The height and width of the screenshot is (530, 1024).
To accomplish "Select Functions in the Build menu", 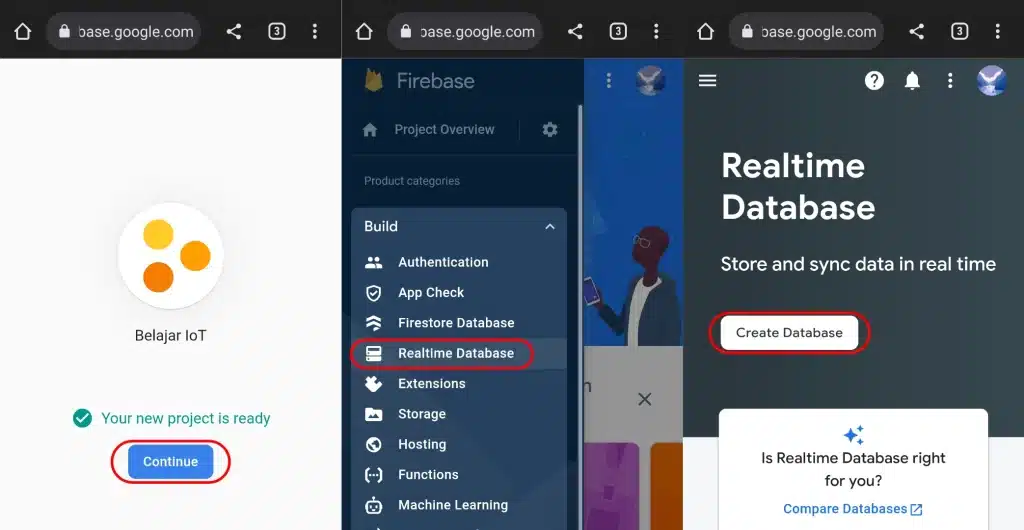I will pos(427,475).
